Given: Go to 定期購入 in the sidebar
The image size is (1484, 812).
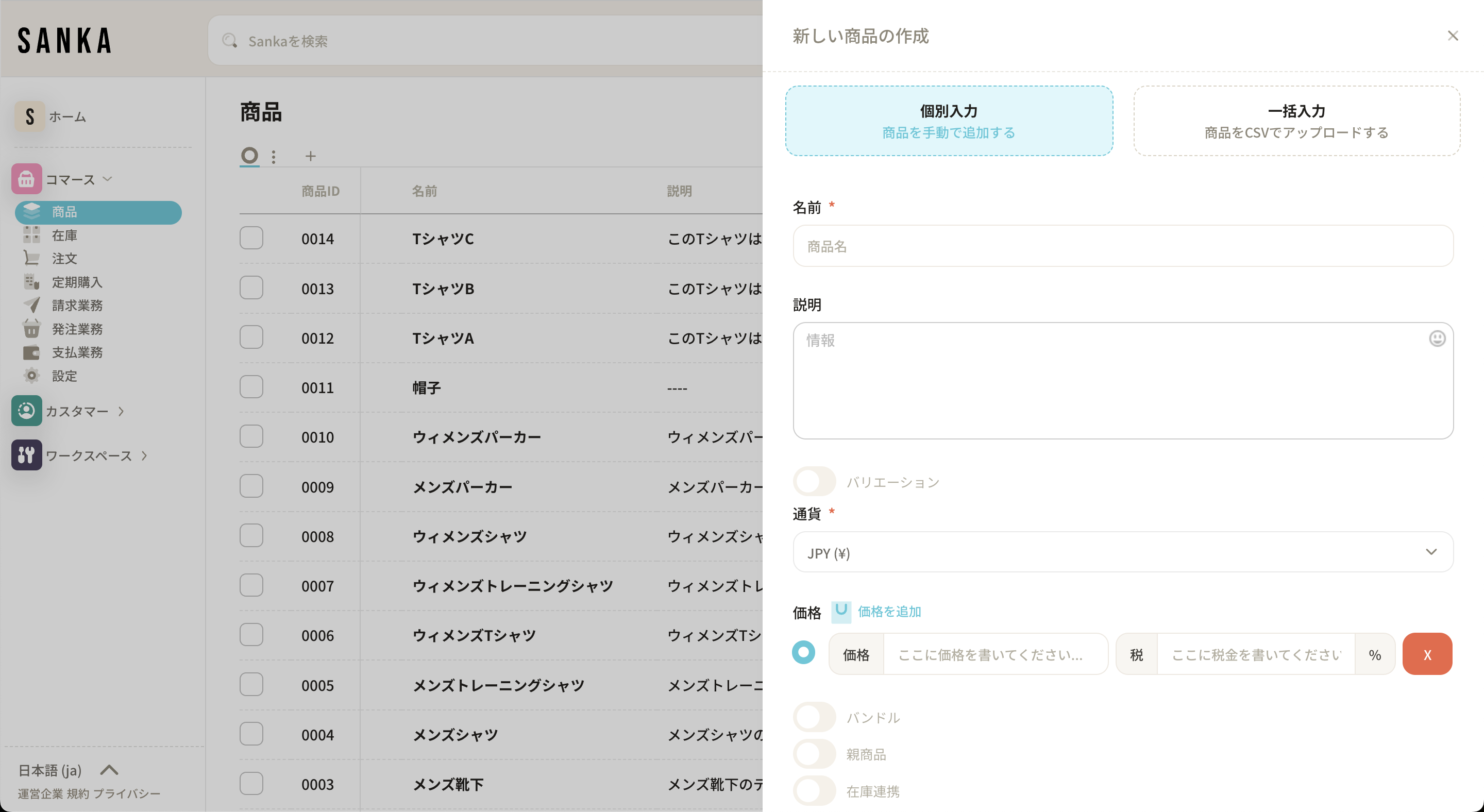Looking at the screenshot, I should [77, 282].
